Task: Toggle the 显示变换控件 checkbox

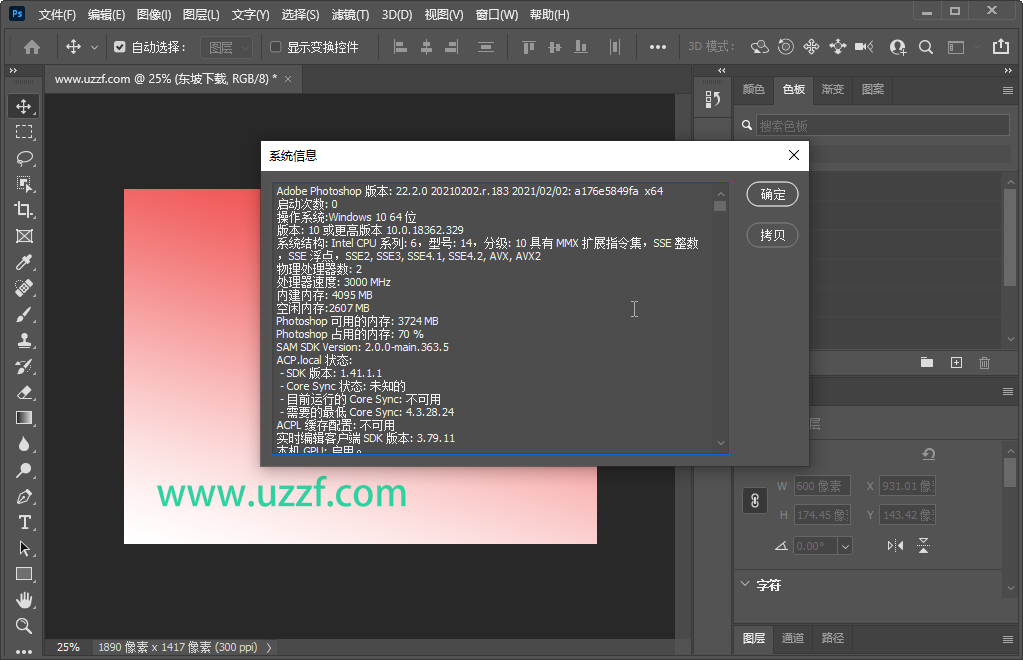Action: 275,47
